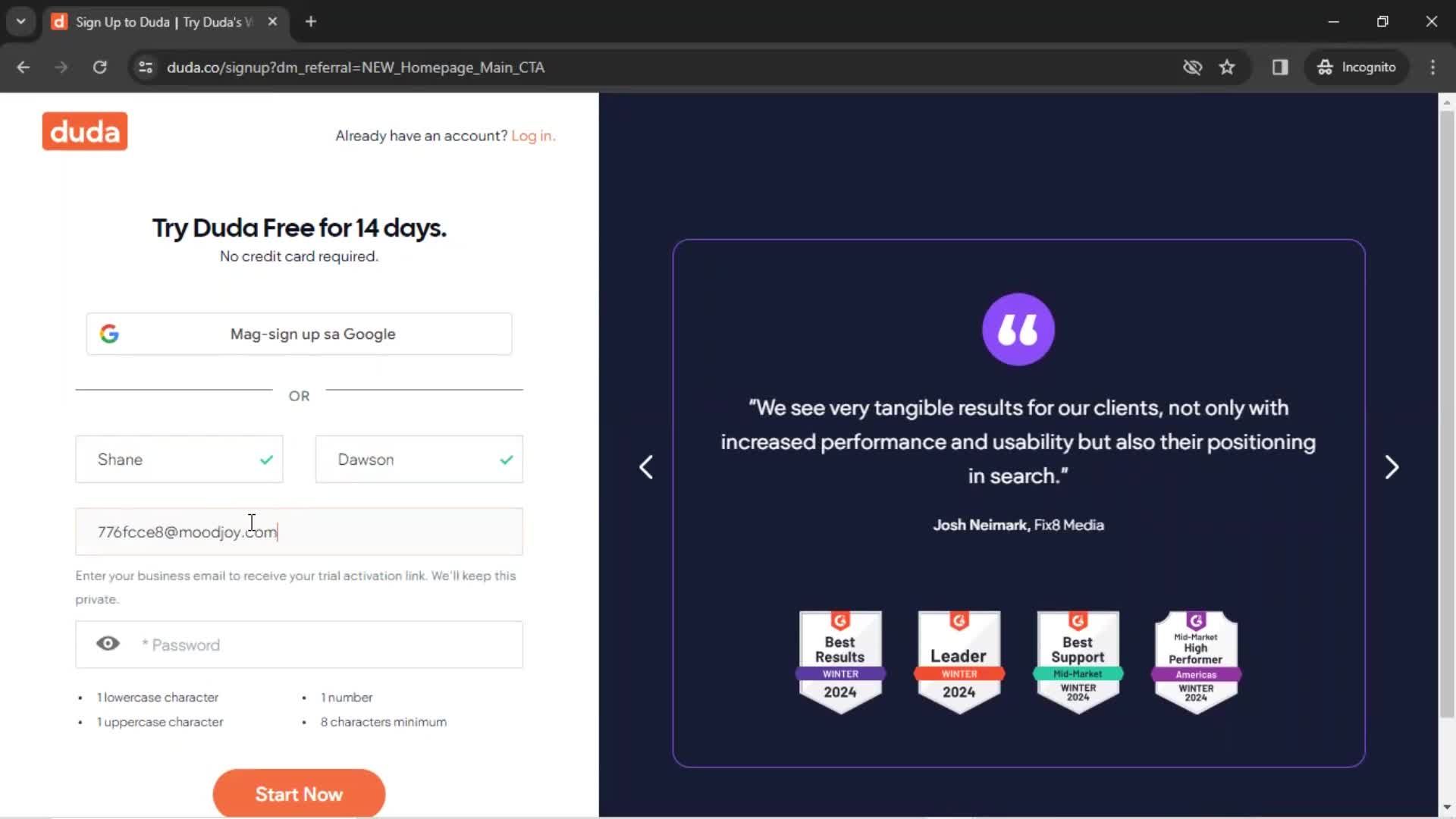Sign up with the Google button
1456x819 pixels.
pos(299,334)
